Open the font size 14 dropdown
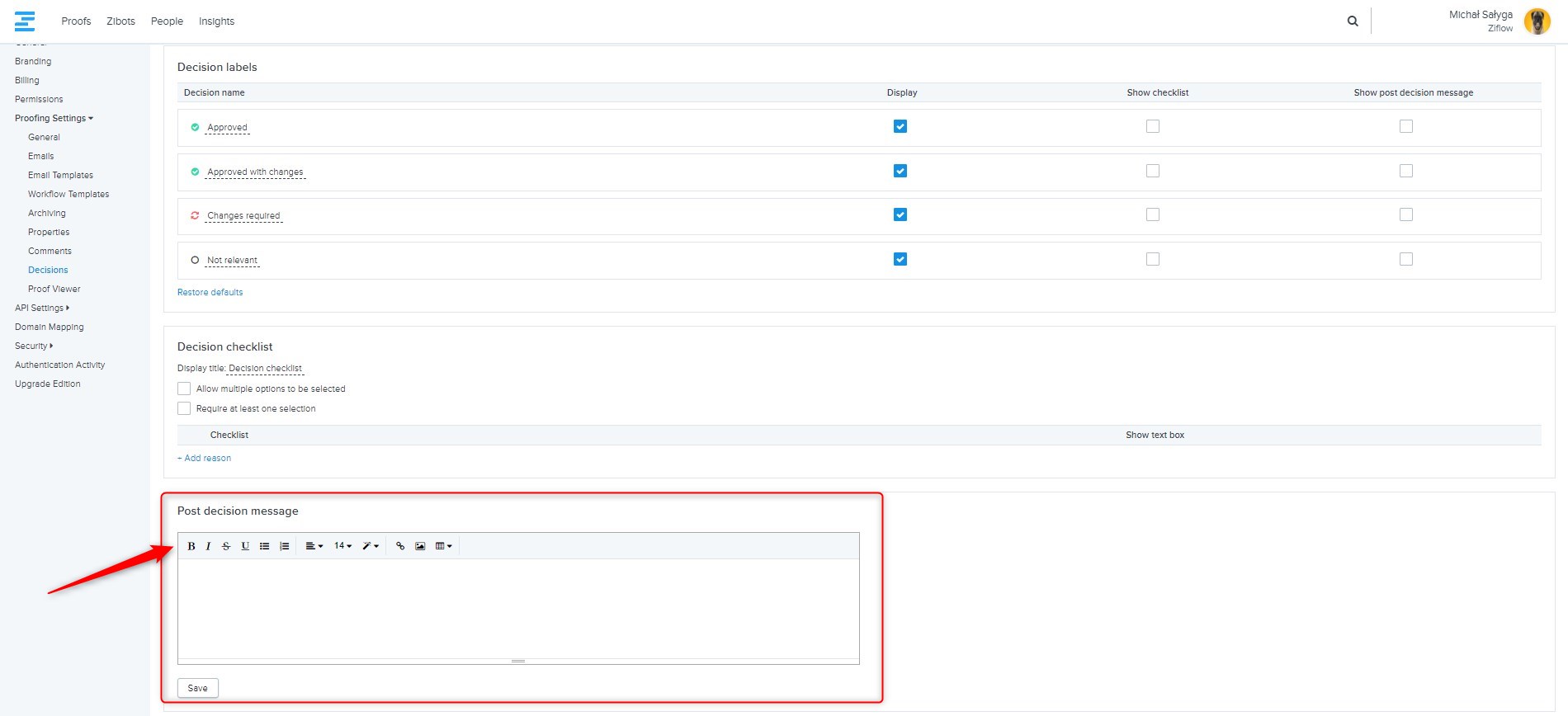The width and height of the screenshot is (1568, 716). tap(342, 546)
